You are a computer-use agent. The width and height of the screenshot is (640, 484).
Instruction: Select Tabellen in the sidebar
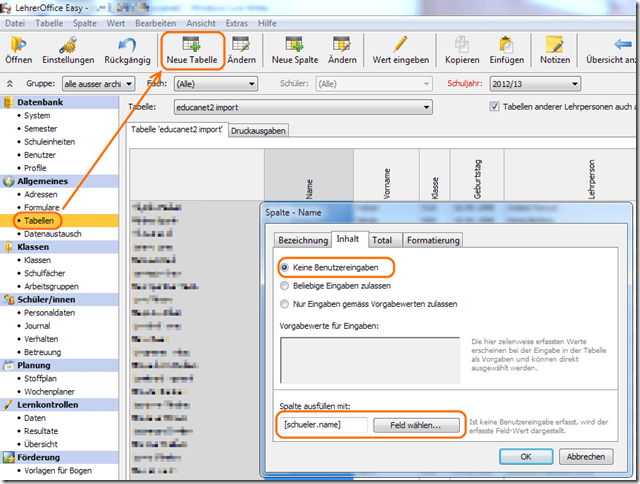coord(38,220)
